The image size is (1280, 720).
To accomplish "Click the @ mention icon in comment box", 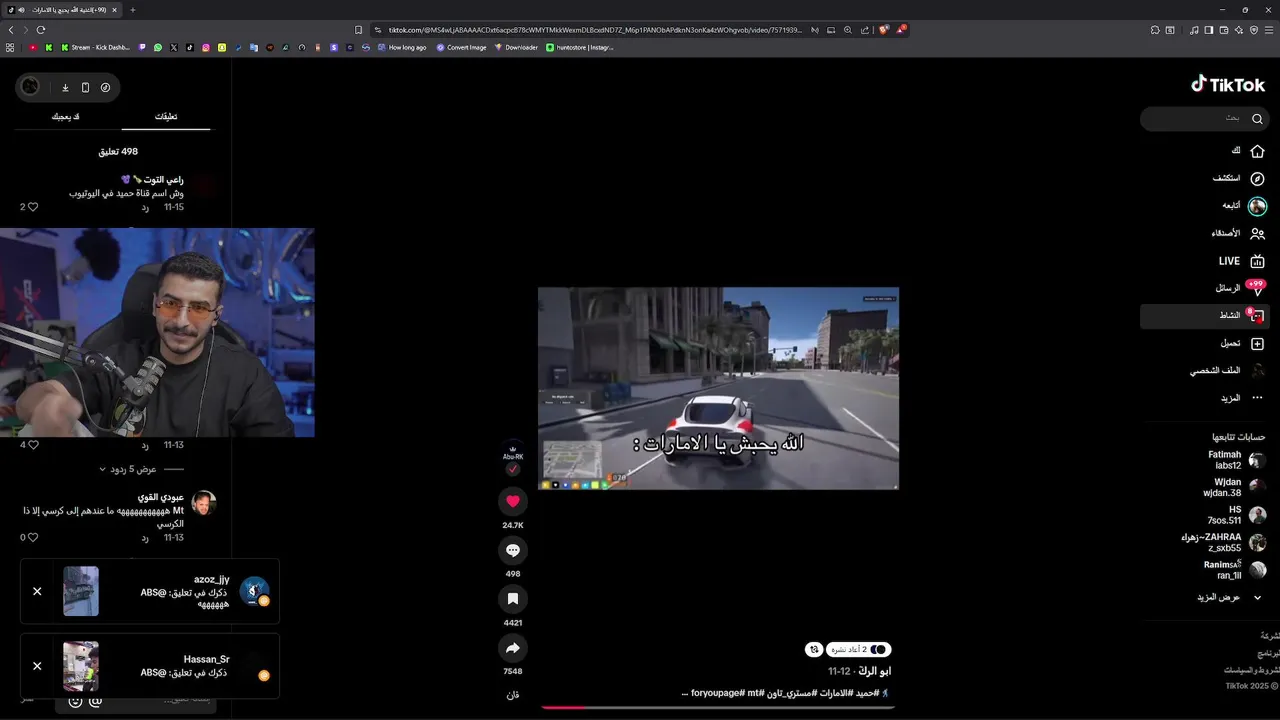I will pos(97,702).
